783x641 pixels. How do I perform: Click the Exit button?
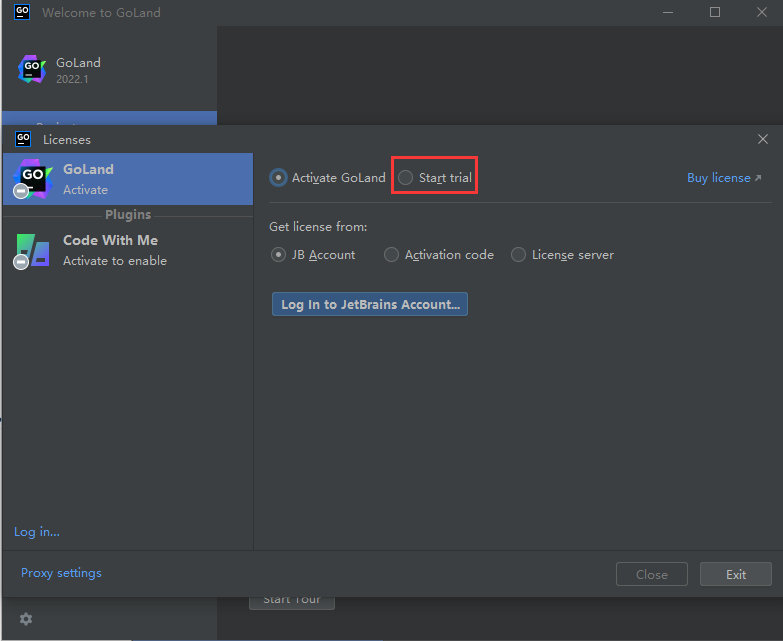point(735,574)
